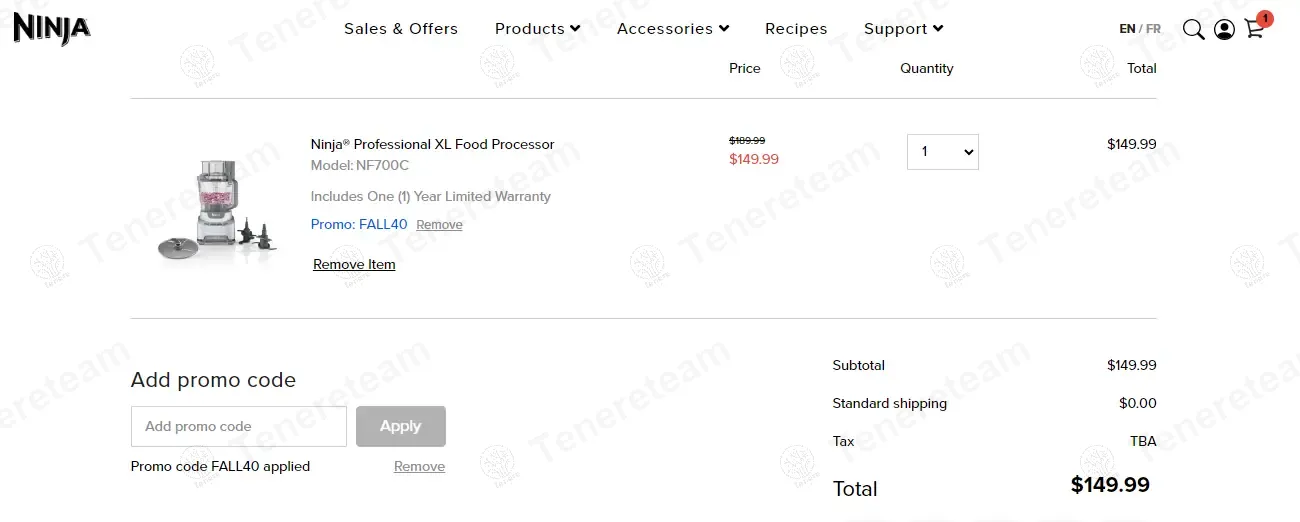Remove FALL40 promo beside product
The width and height of the screenshot is (1300, 522).
(x=439, y=225)
